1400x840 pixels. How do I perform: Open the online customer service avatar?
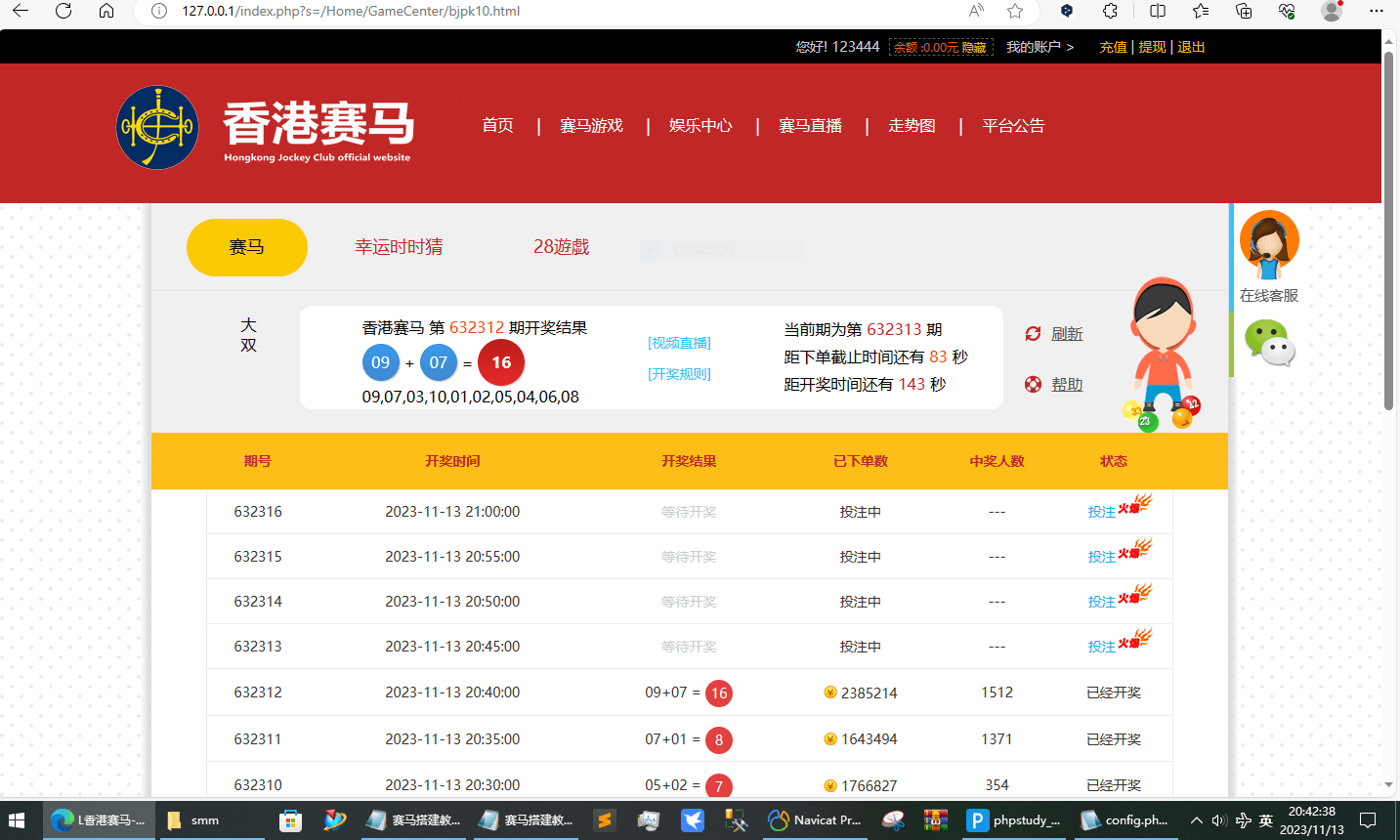[x=1268, y=244]
